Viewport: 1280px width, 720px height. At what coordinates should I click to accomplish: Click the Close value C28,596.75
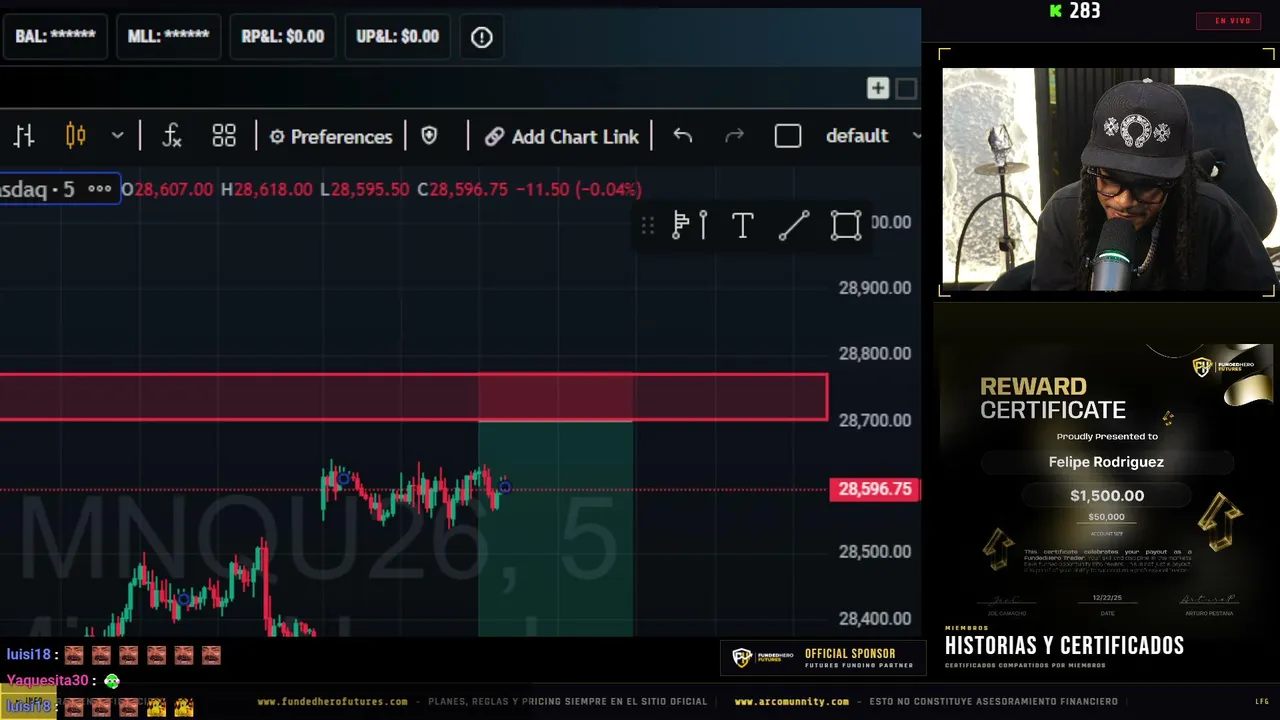tap(462, 189)
